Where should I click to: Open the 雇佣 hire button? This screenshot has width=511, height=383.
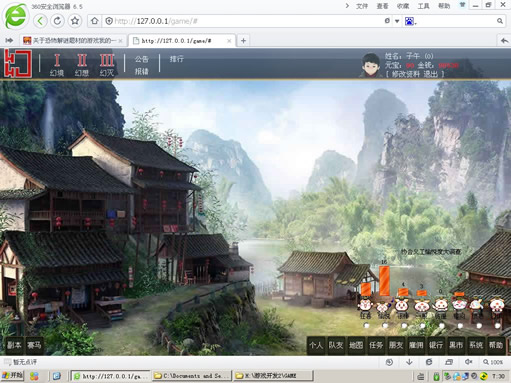tap(416, 345)
